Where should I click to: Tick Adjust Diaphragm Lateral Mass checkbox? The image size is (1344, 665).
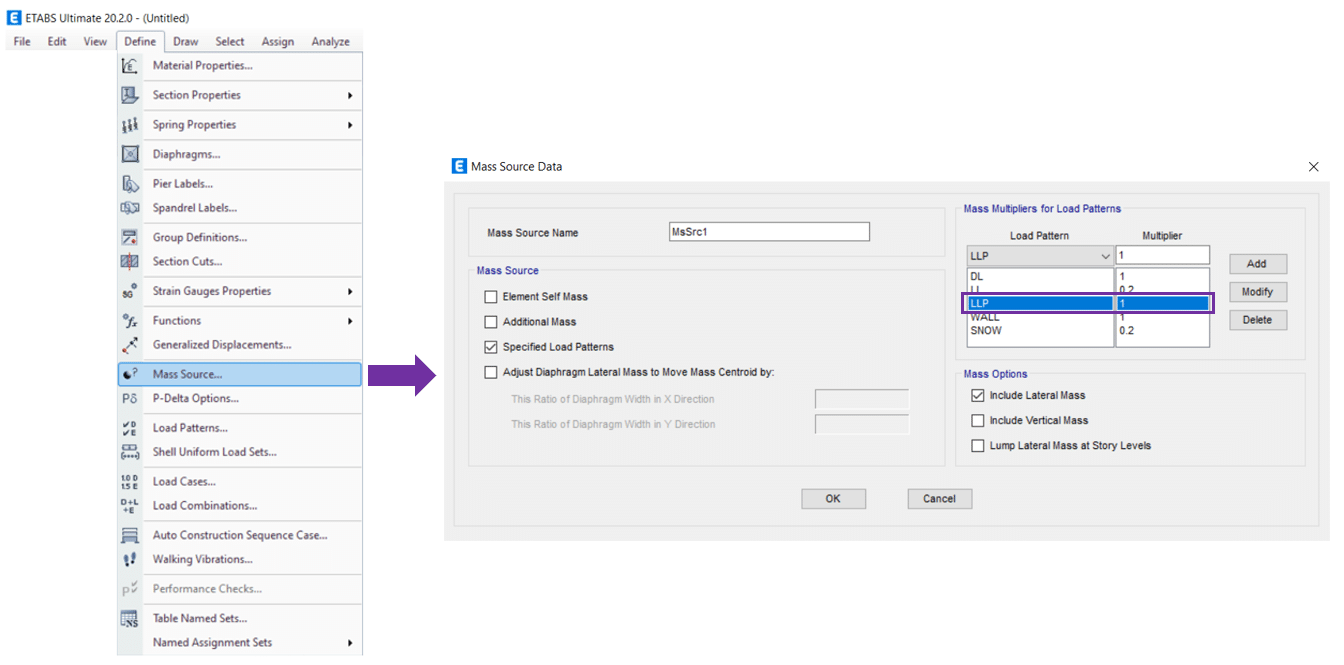tap(491, 372)
